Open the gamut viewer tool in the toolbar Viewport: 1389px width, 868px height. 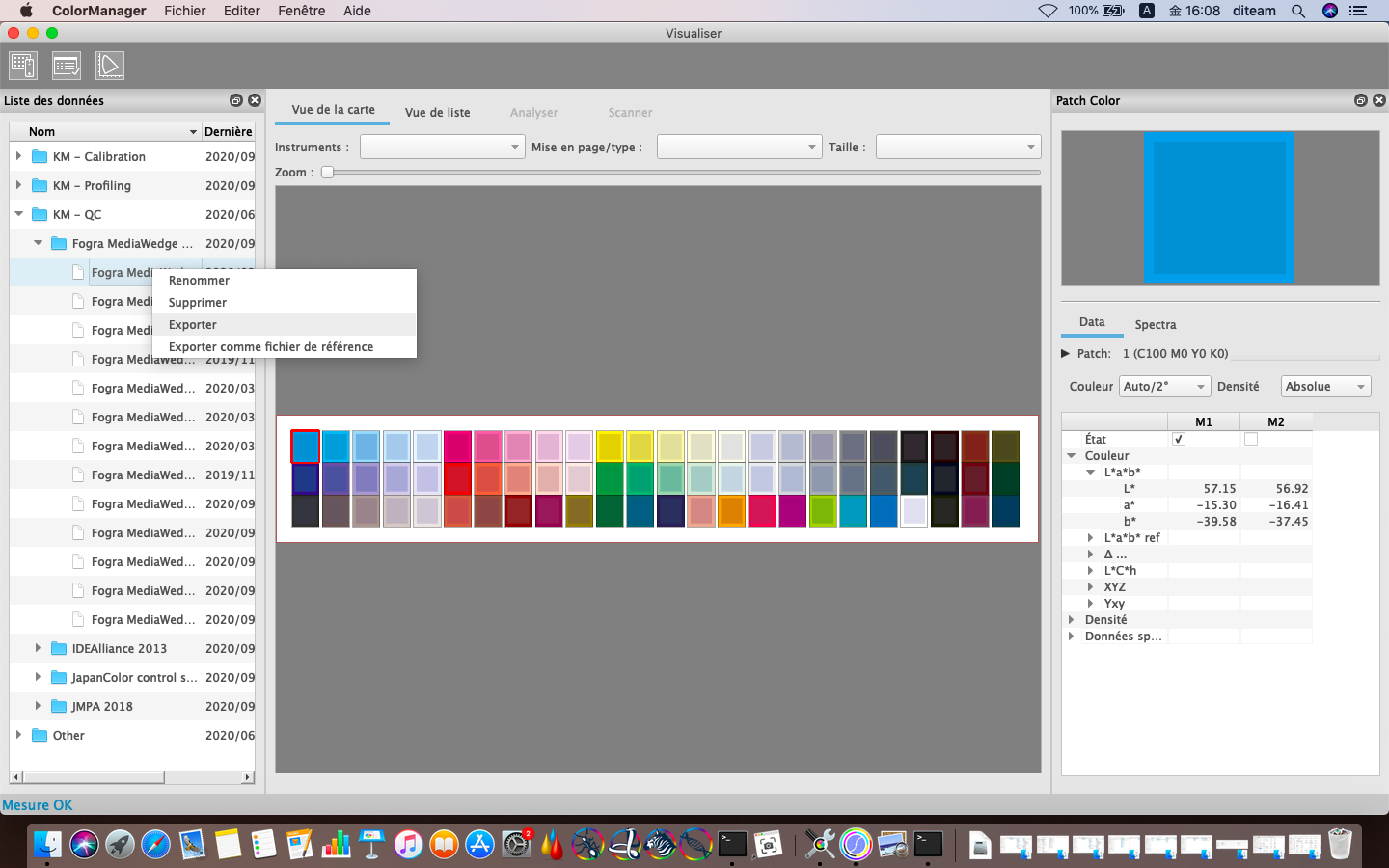tap(110, 66)
